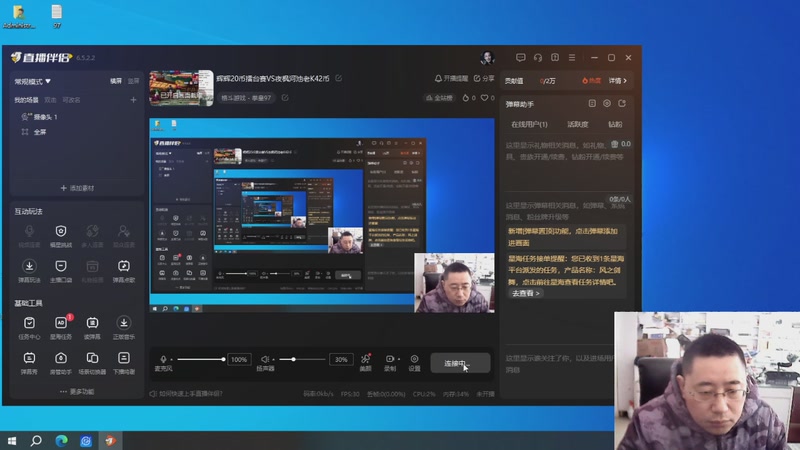Open 详情 details chevron
The image size is (800, 450).
coord(617,81)
